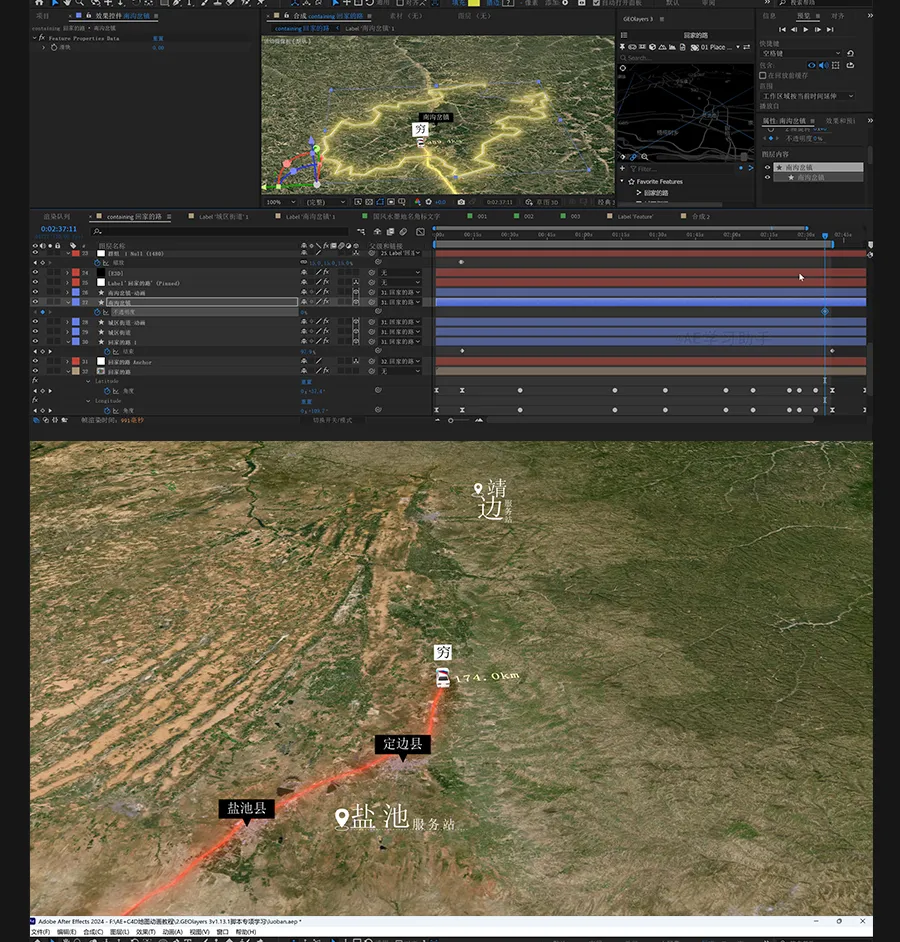Open the 渲染队列 tab
This screenshot has height=942, width=900.
(x=56, y=216)
